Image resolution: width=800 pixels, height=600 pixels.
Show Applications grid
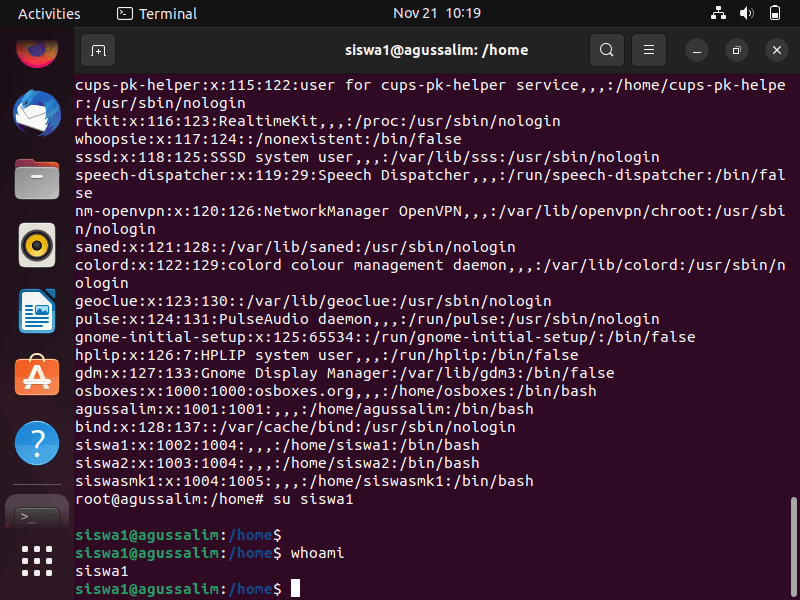click(x=37, y=561)
